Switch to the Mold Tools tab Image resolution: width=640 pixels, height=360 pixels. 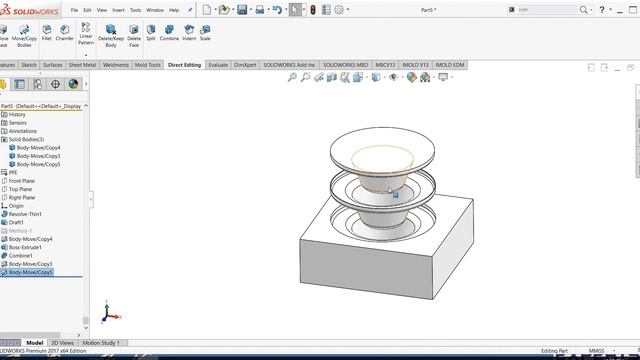(147, 65)
